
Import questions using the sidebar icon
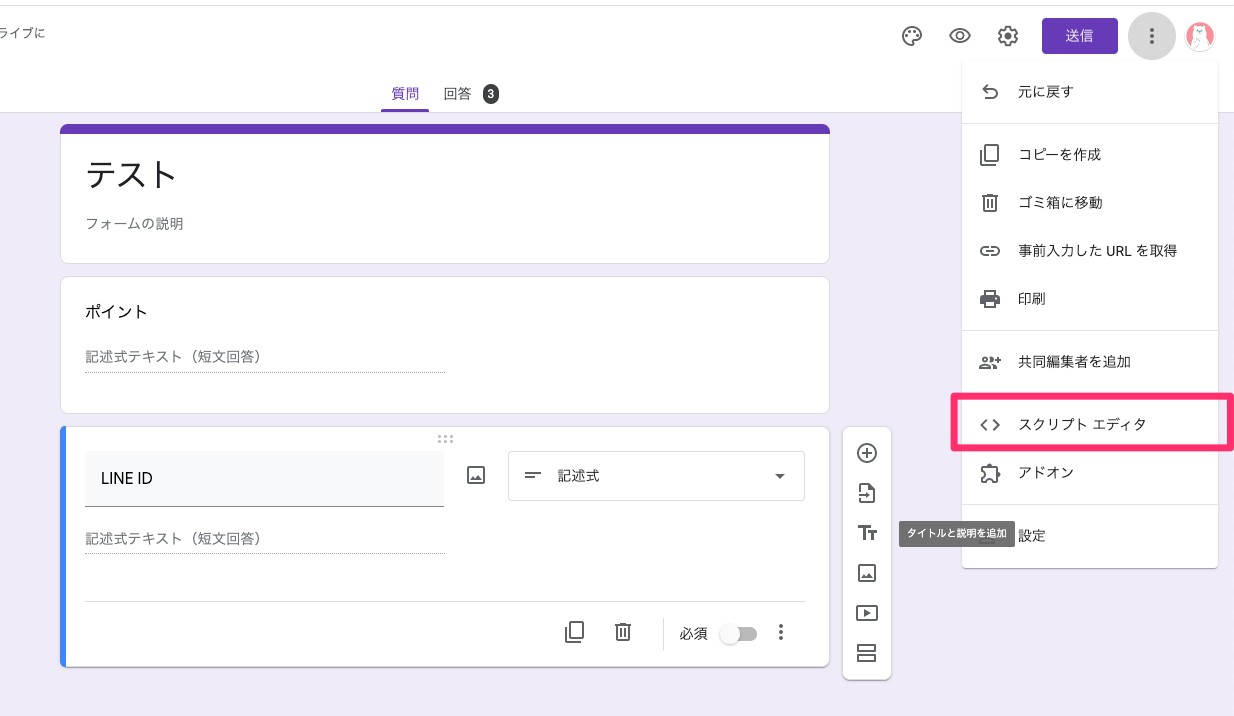[867, 493]
